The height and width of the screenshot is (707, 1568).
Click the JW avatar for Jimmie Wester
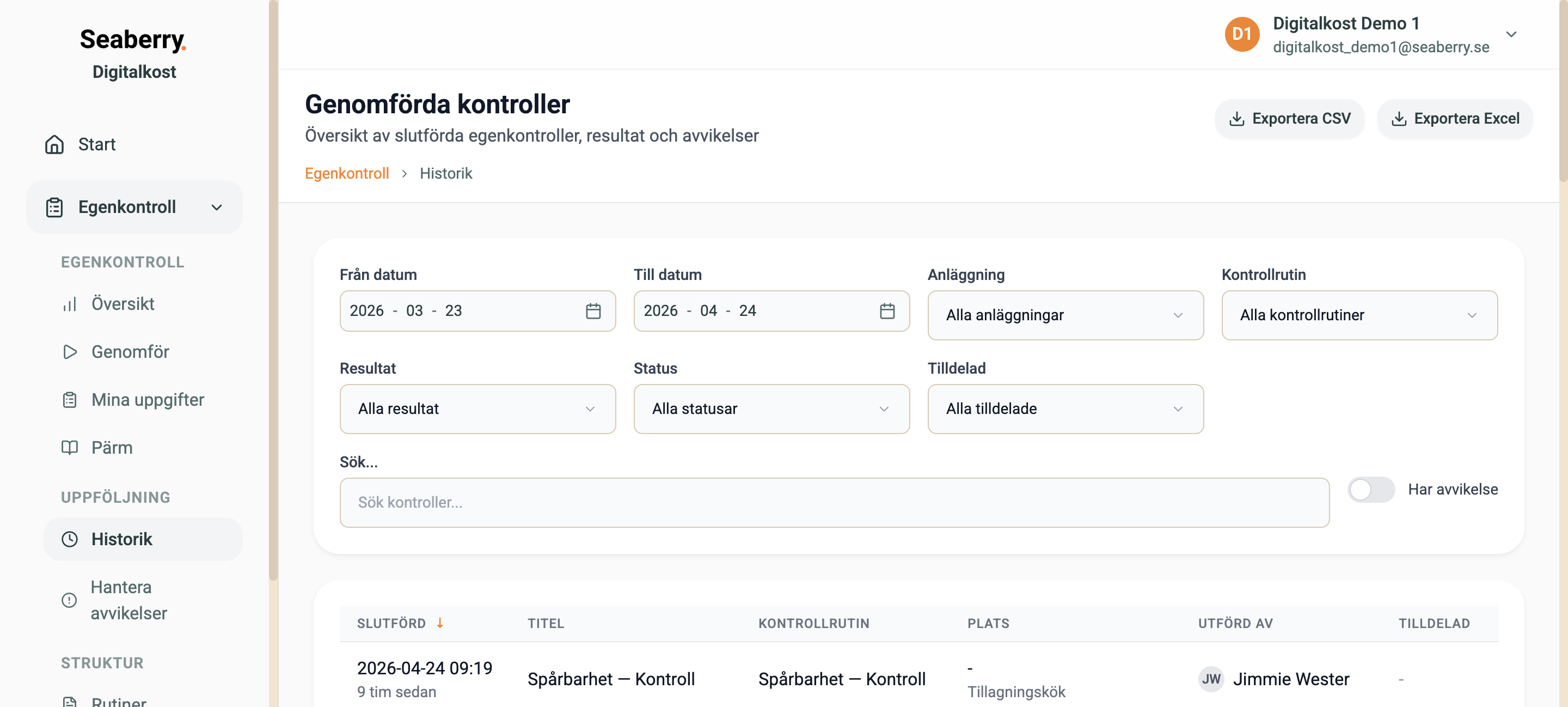[x=1211, y=679]
